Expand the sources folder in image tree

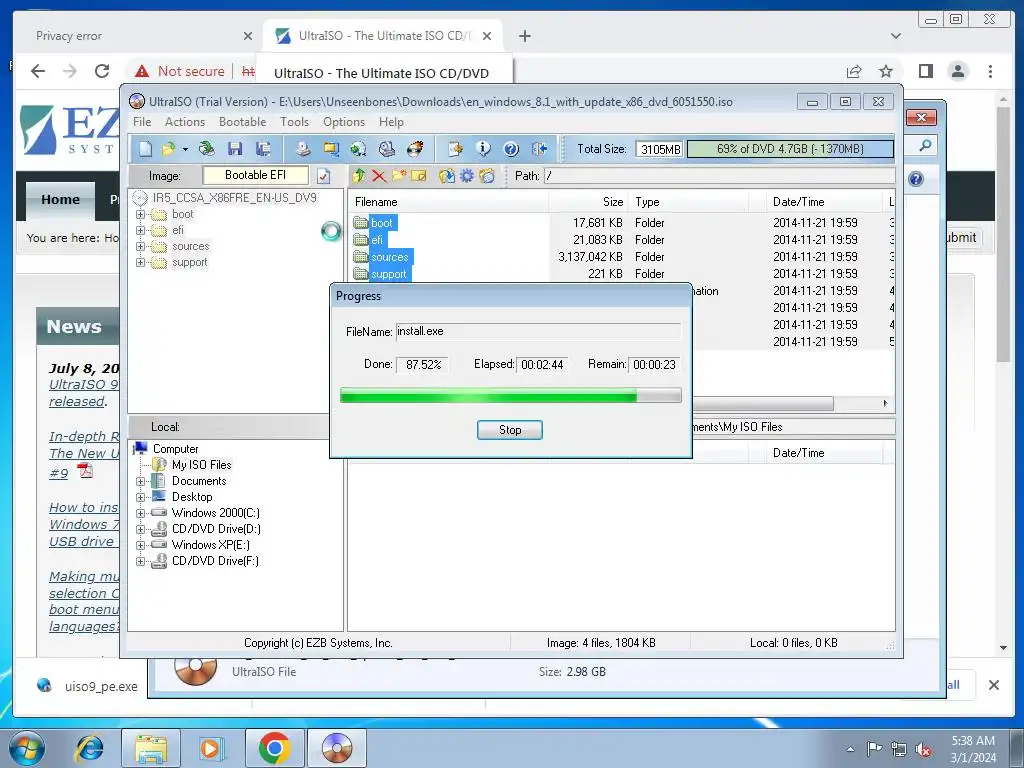[140, 246]
